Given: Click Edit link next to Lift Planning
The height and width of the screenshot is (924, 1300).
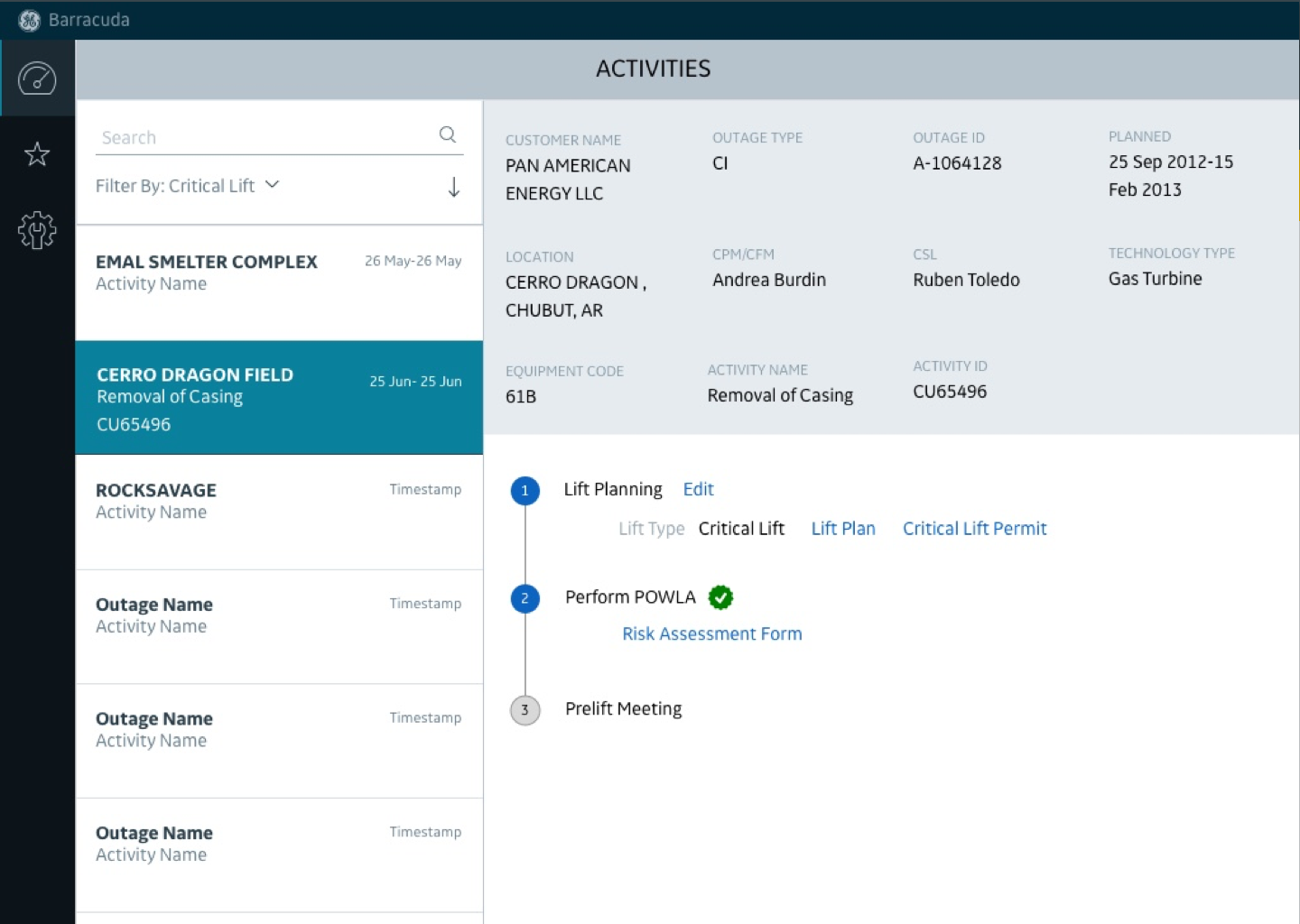Looking at the screenshot, I should (698, 489).
